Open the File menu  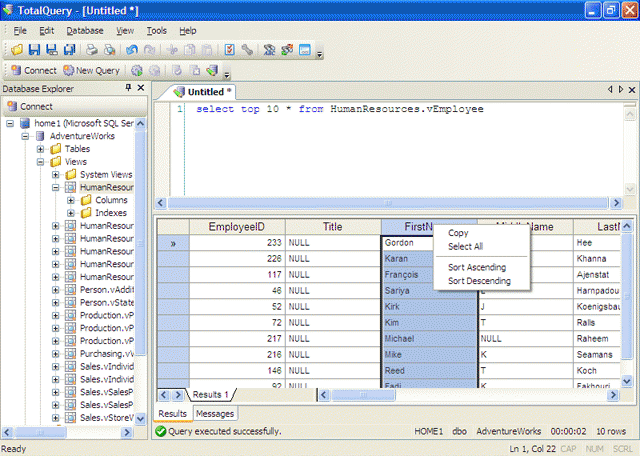point(20,31)
